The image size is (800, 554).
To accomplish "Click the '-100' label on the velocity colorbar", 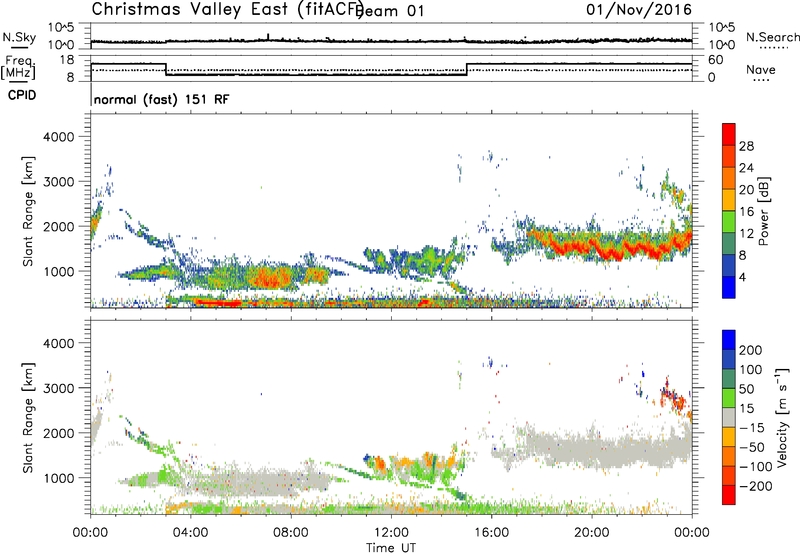I will click(x=756, y=467).
